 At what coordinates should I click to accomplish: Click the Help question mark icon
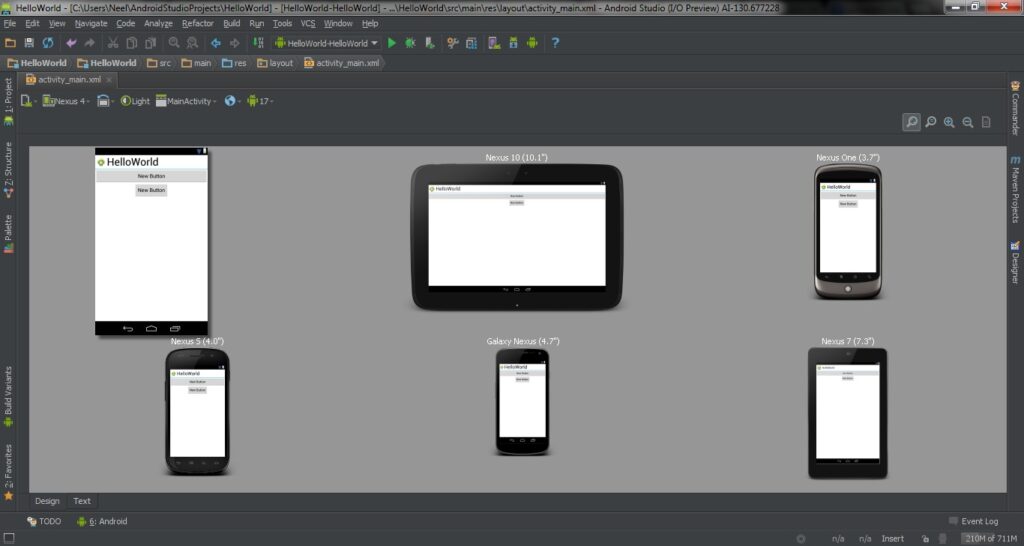coord(555,43)
